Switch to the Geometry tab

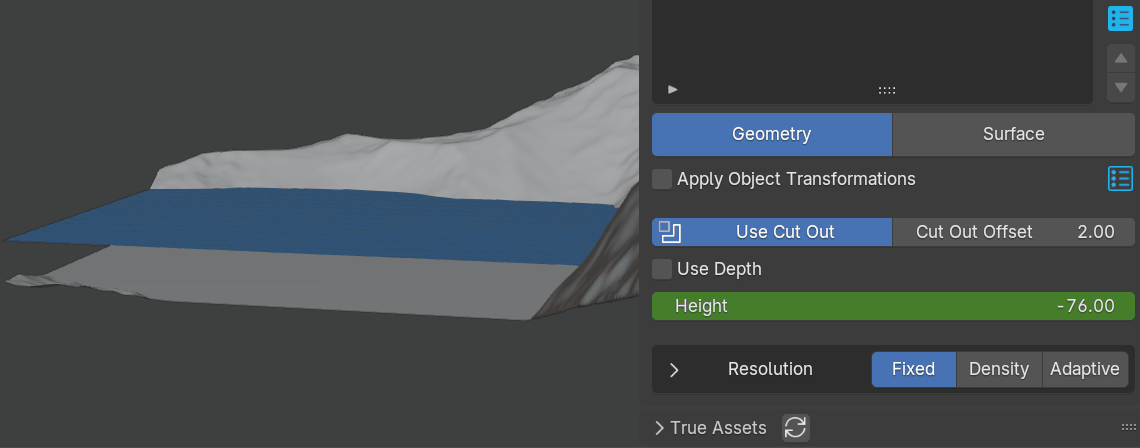[771, 134]
